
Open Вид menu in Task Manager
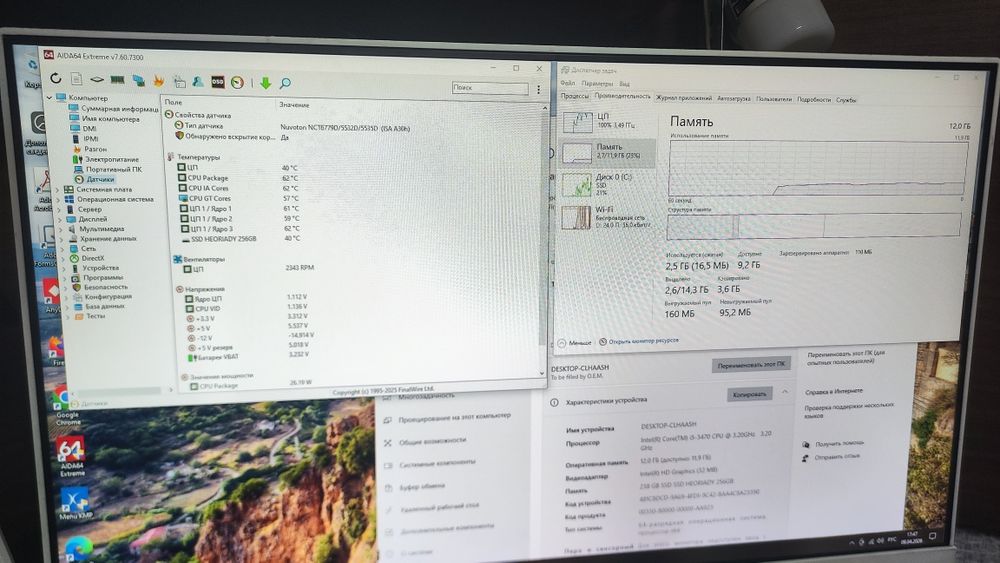(624, 84)
